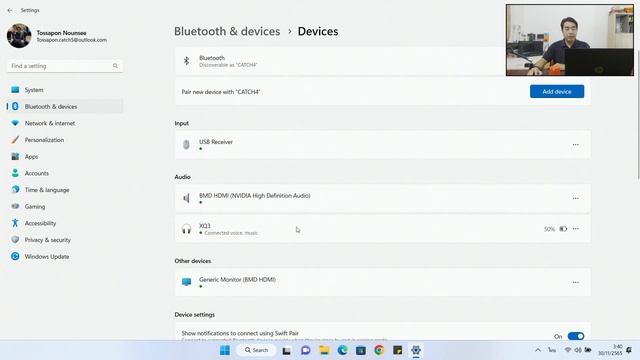The image size is (640, 360).
Task: Click the Bluetooth symbol icon in the Bluetooth row
Action: pos(186,61)
